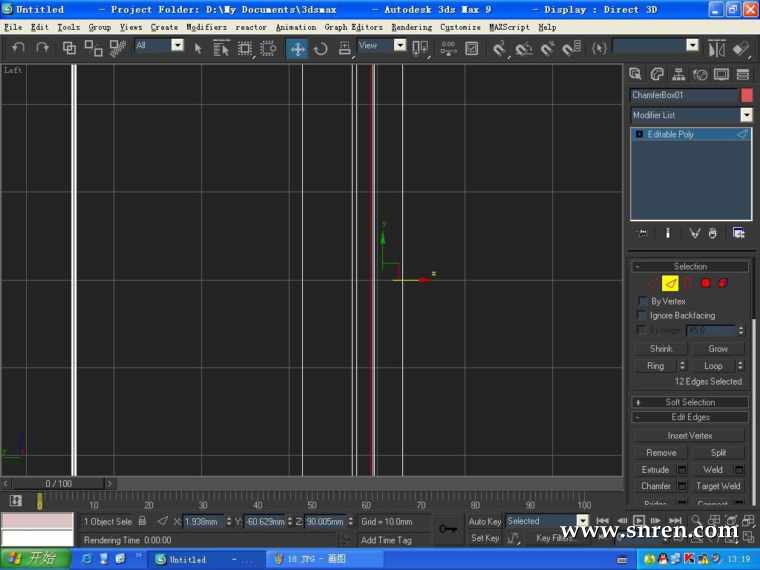
Task: Click Configure Modifier Sets icon
Action: 738,234
